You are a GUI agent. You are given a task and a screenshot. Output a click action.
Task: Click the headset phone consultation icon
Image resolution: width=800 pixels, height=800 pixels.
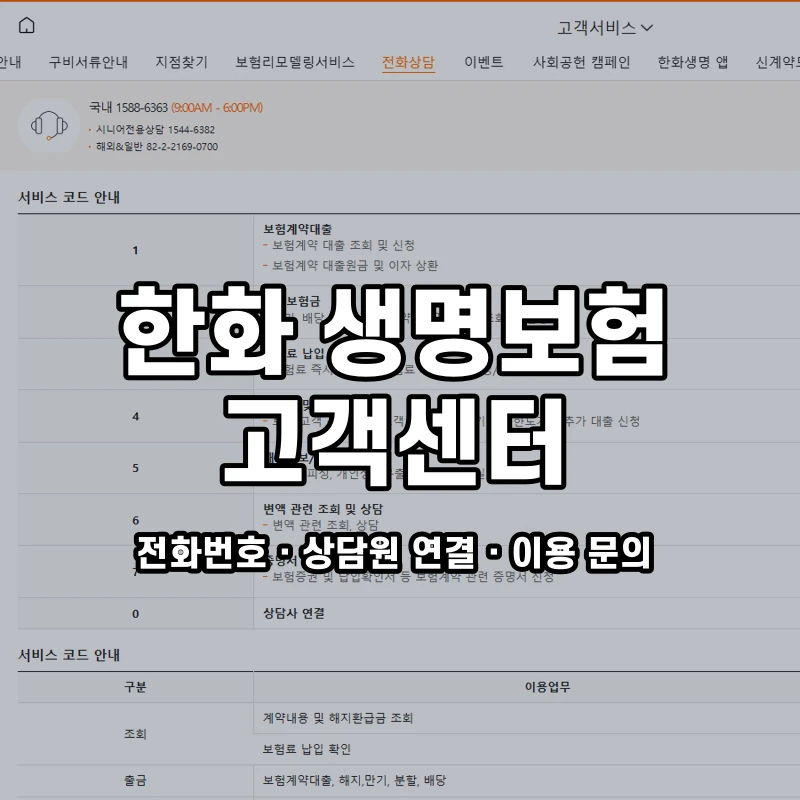[x=49, y=126]
